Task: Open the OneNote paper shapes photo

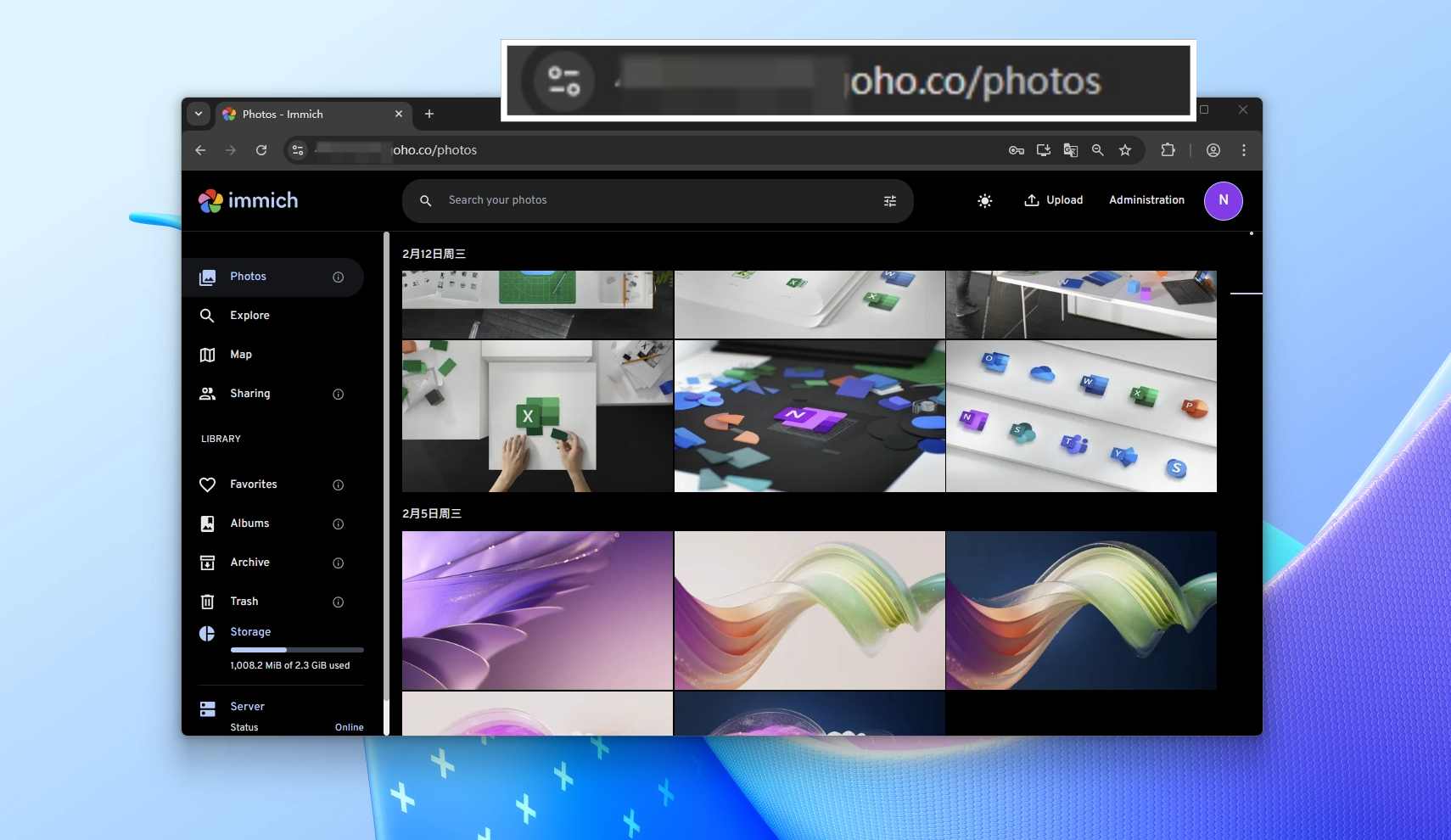Action: tap(810, 416)
